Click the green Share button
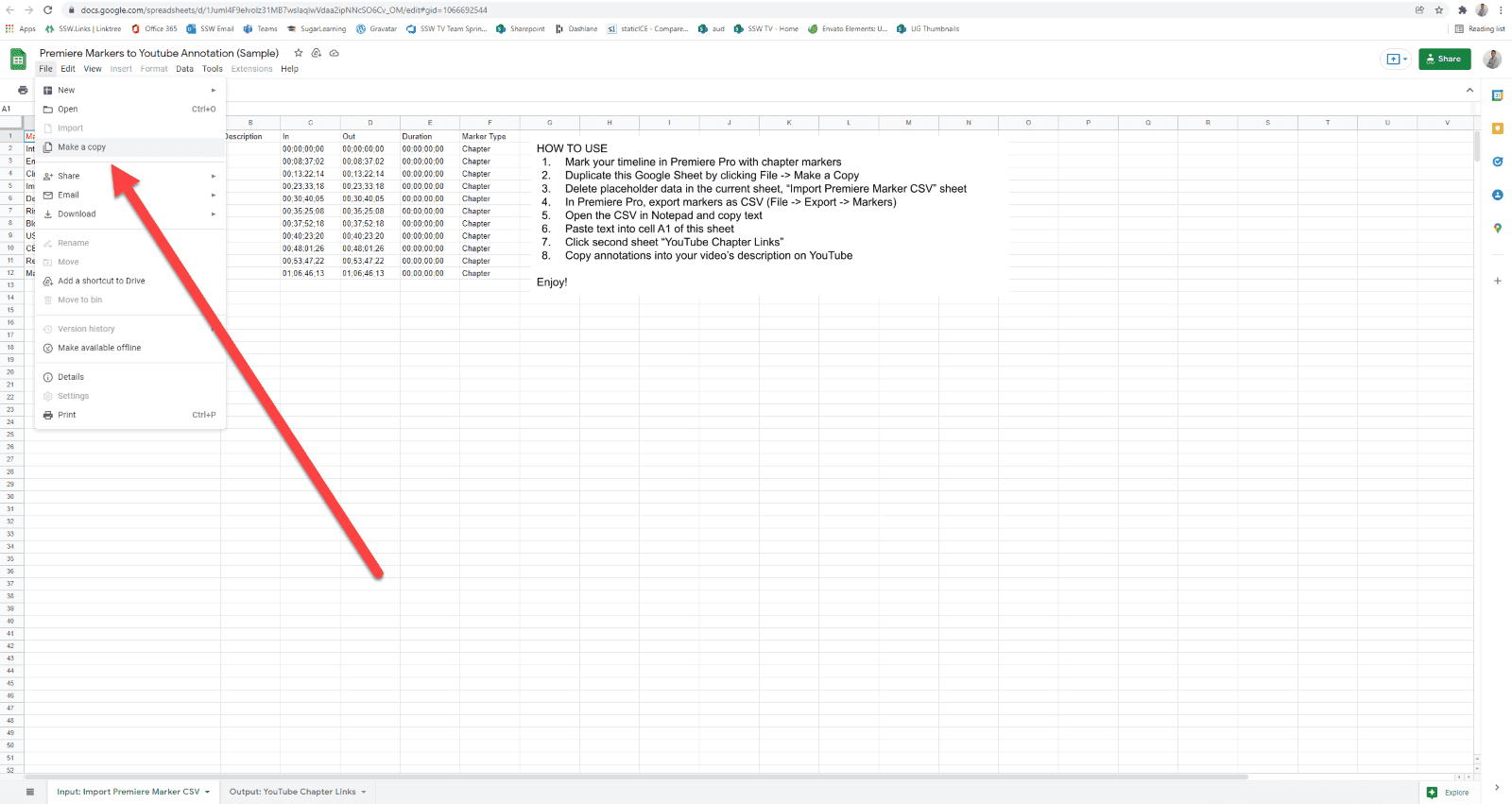This screenshot has height=804, width=1512. [x=1444, y=60]
